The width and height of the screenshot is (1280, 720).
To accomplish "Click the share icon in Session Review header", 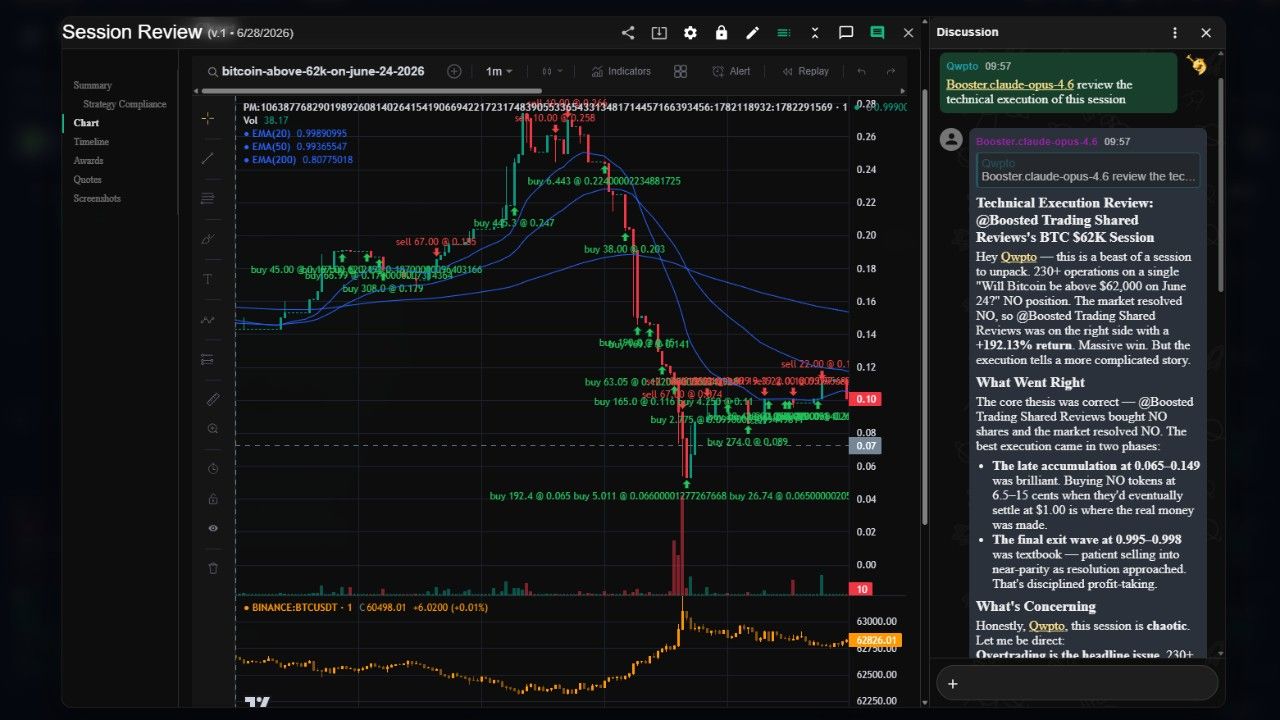I will coord(628,33).
